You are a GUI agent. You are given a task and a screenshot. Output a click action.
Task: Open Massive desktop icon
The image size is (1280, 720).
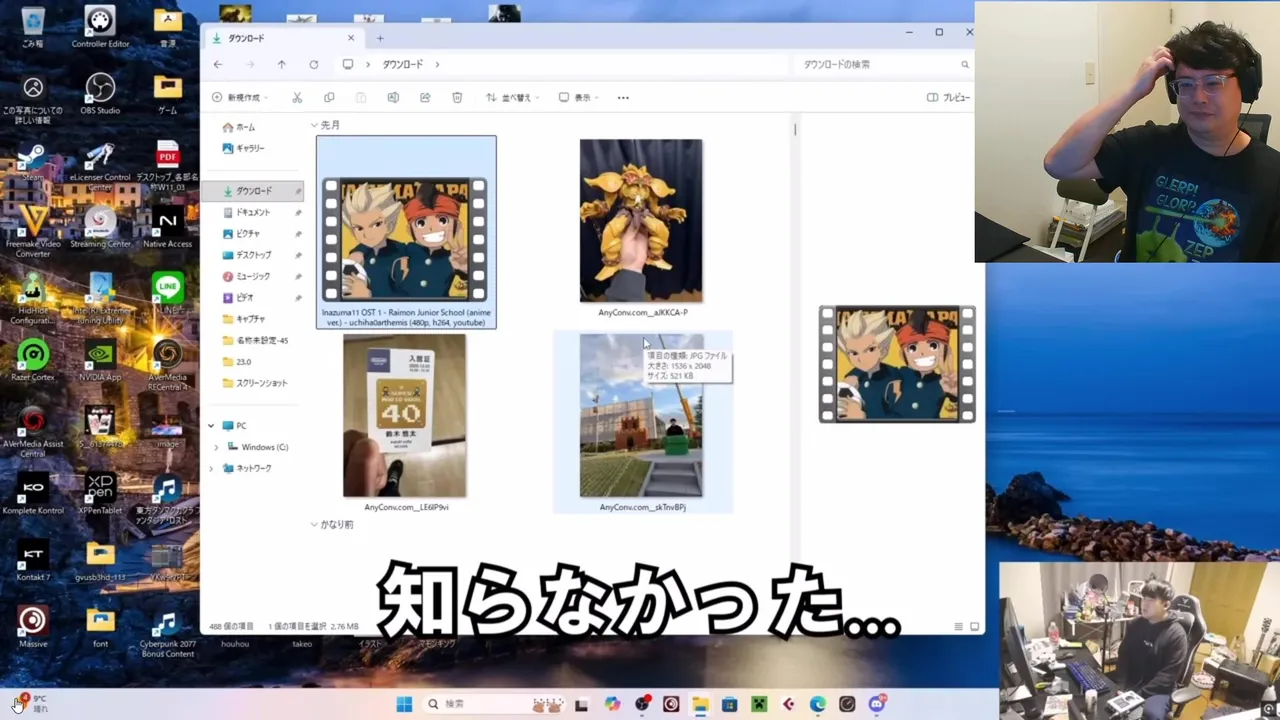[33, 626]
